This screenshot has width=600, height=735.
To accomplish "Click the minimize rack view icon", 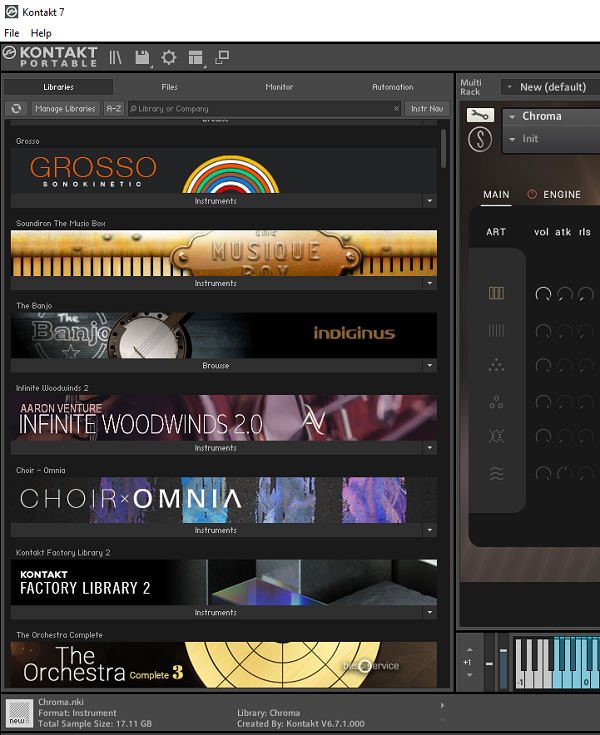I will [222, 57].
